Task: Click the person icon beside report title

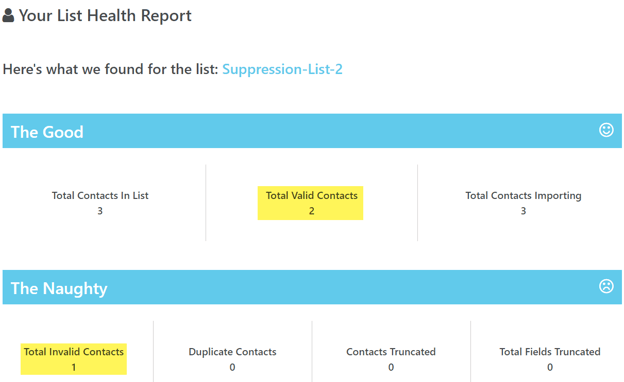Action: point(8,16)
